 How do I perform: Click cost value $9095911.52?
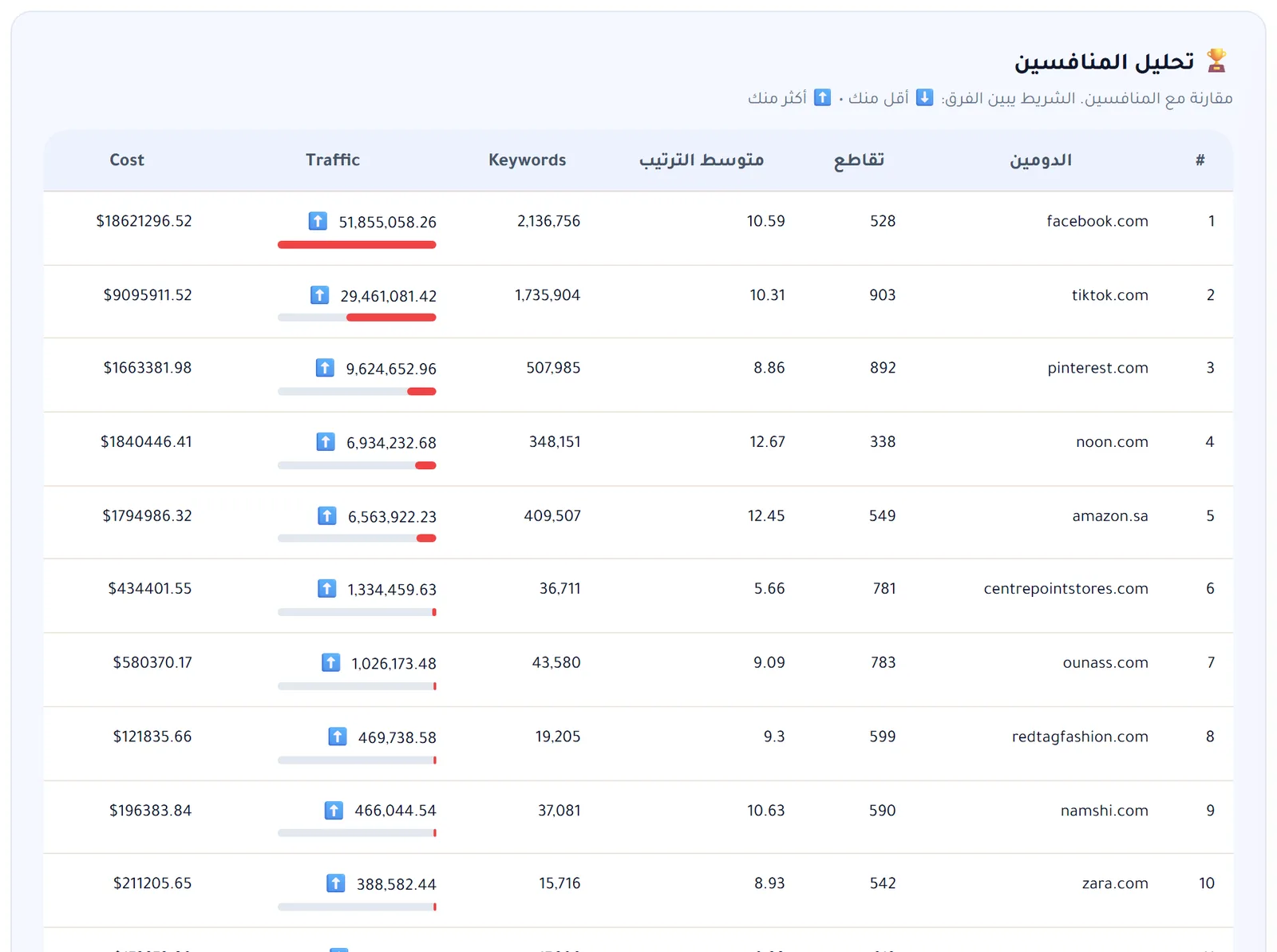(x=148, y=295)
